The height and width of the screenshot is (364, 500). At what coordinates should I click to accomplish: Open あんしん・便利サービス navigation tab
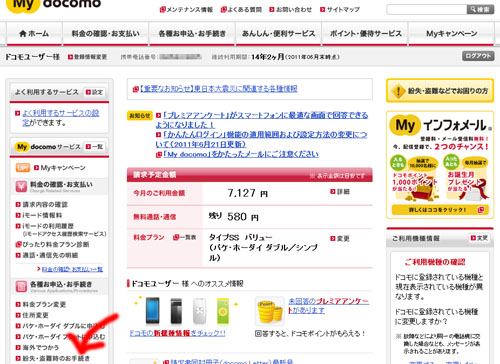click(x=278, y=34)
